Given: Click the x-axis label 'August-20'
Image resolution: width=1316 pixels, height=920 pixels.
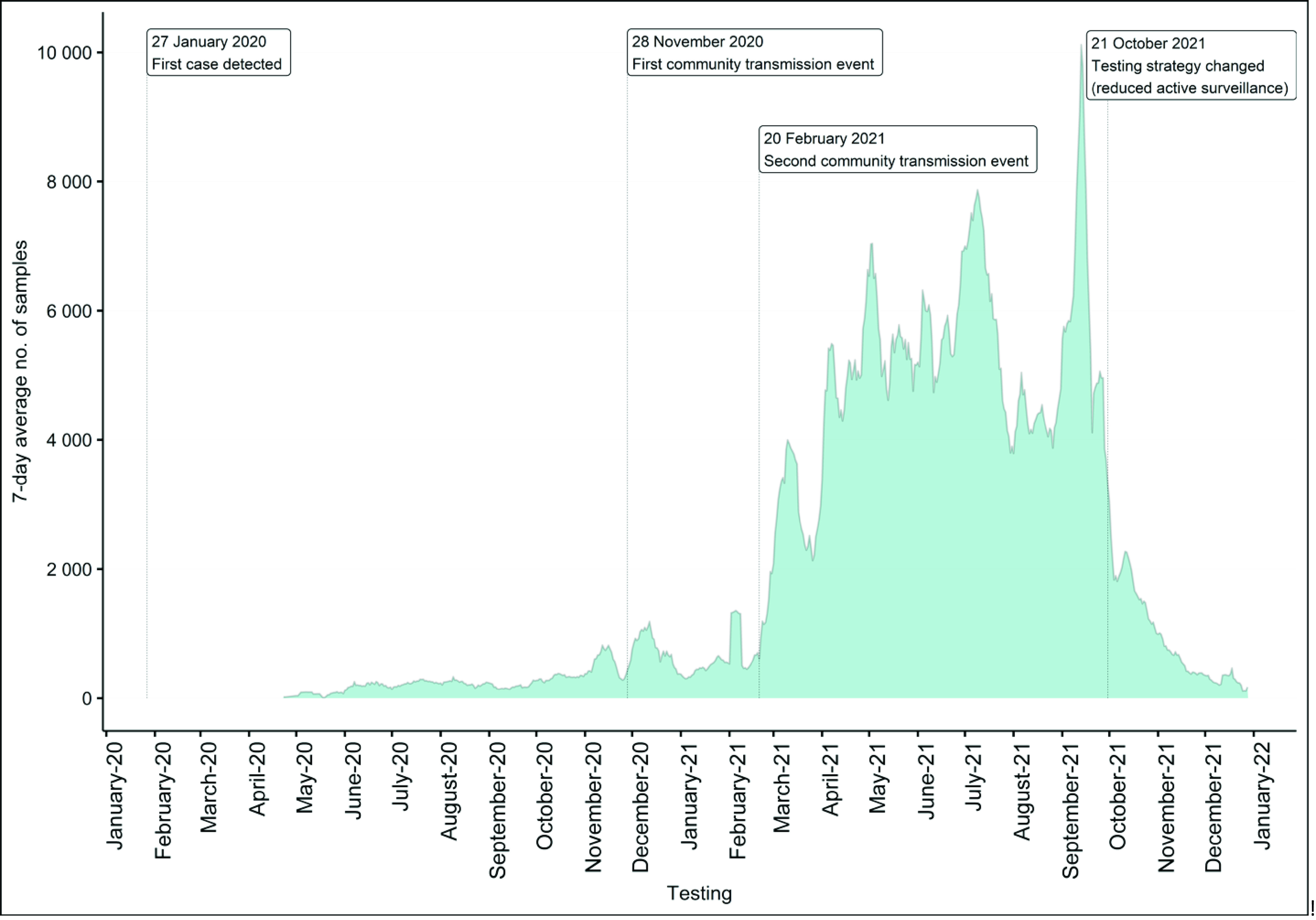Looking at the screenshot, I should [x=450, y=791].
